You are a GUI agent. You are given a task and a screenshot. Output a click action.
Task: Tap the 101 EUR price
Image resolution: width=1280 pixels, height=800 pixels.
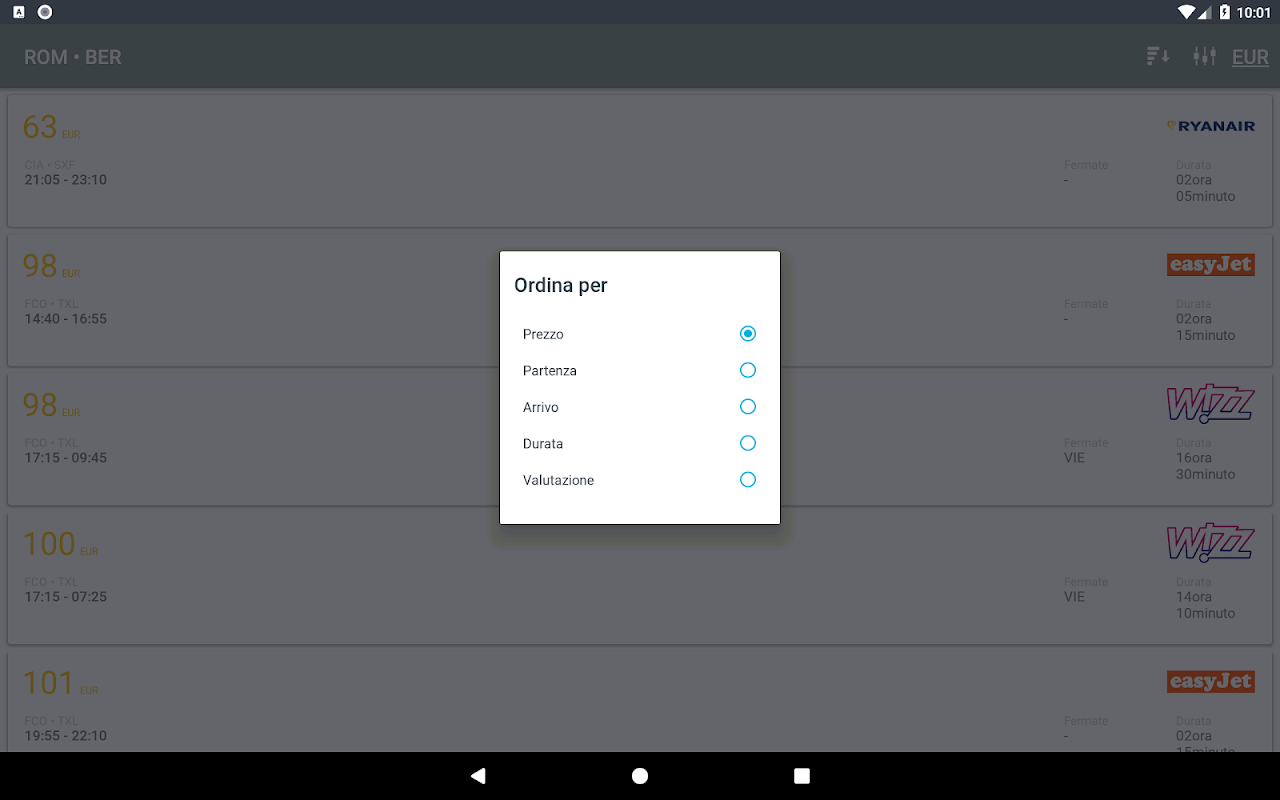click(x=61, y=683)
